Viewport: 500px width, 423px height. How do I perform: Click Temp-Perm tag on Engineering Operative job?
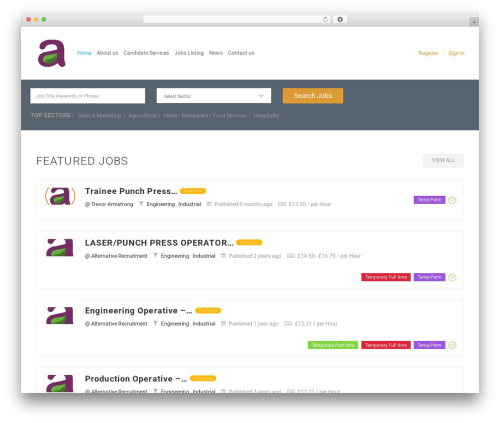tap(429, 345)
